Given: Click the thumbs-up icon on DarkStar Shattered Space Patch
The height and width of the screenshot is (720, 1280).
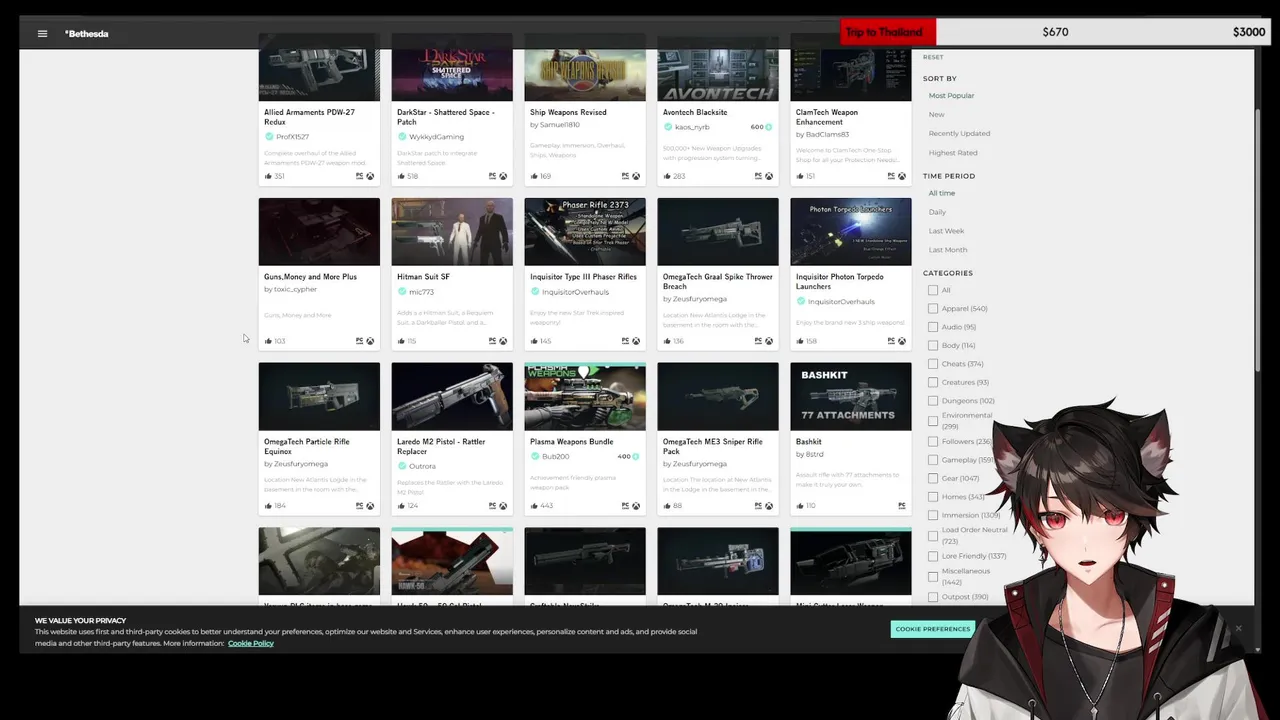Looking at the screenshot, I should (x=401, y=176).
